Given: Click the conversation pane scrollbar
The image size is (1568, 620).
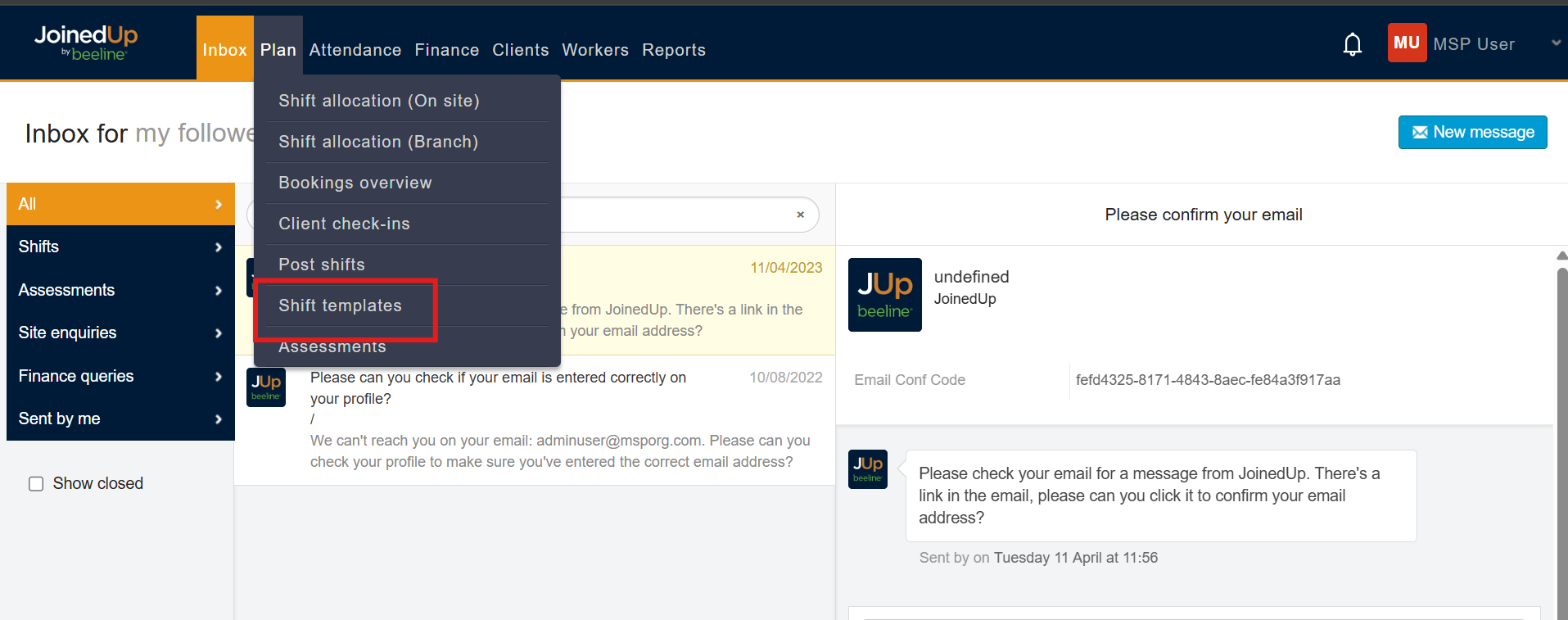Looking at the screenshot, I should point(1561,410).
